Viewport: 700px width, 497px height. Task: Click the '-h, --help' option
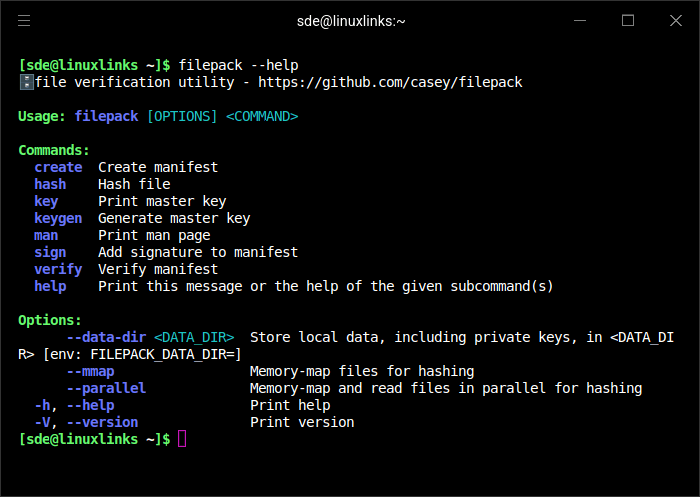tap(75, 405)
